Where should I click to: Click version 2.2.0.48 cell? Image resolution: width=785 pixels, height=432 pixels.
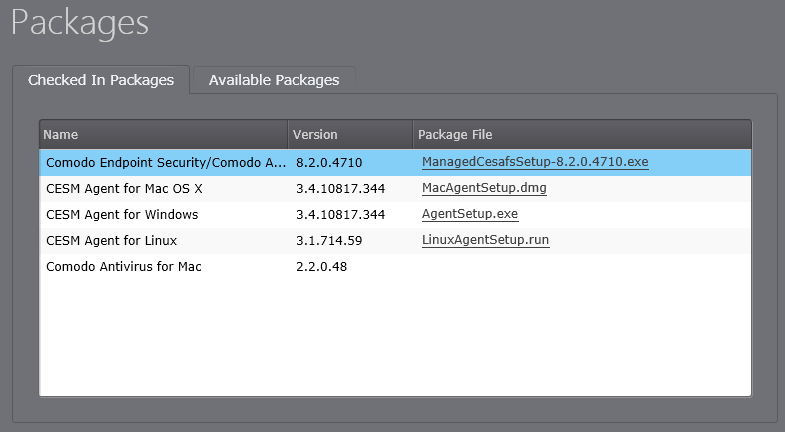321,267
